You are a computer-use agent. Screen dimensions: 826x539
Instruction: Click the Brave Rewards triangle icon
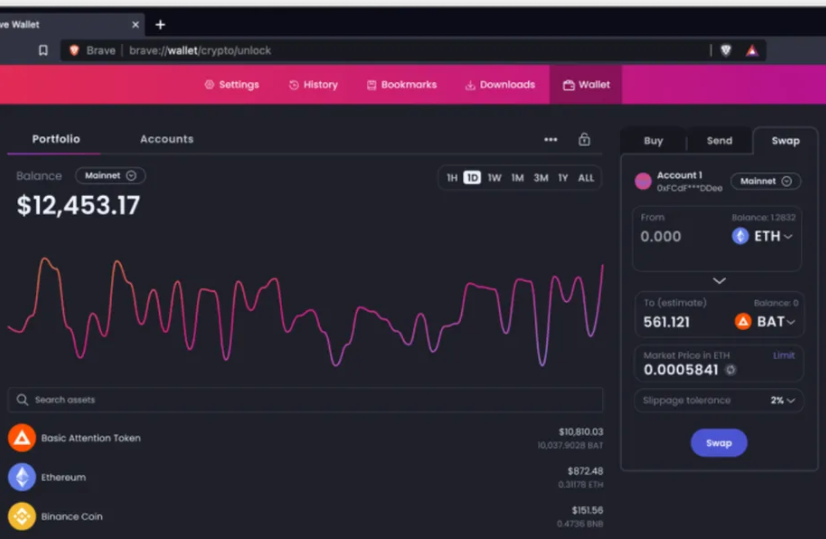click(x=752, y=51)
